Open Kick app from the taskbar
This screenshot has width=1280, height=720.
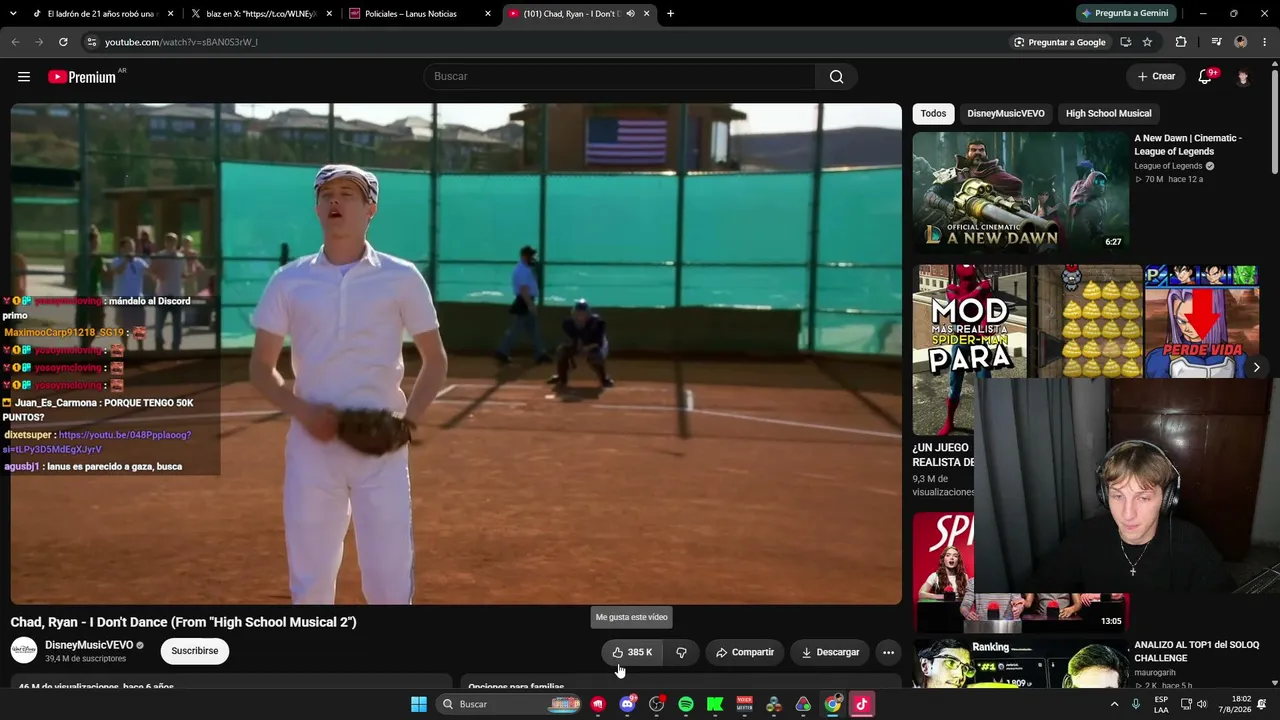715,704
